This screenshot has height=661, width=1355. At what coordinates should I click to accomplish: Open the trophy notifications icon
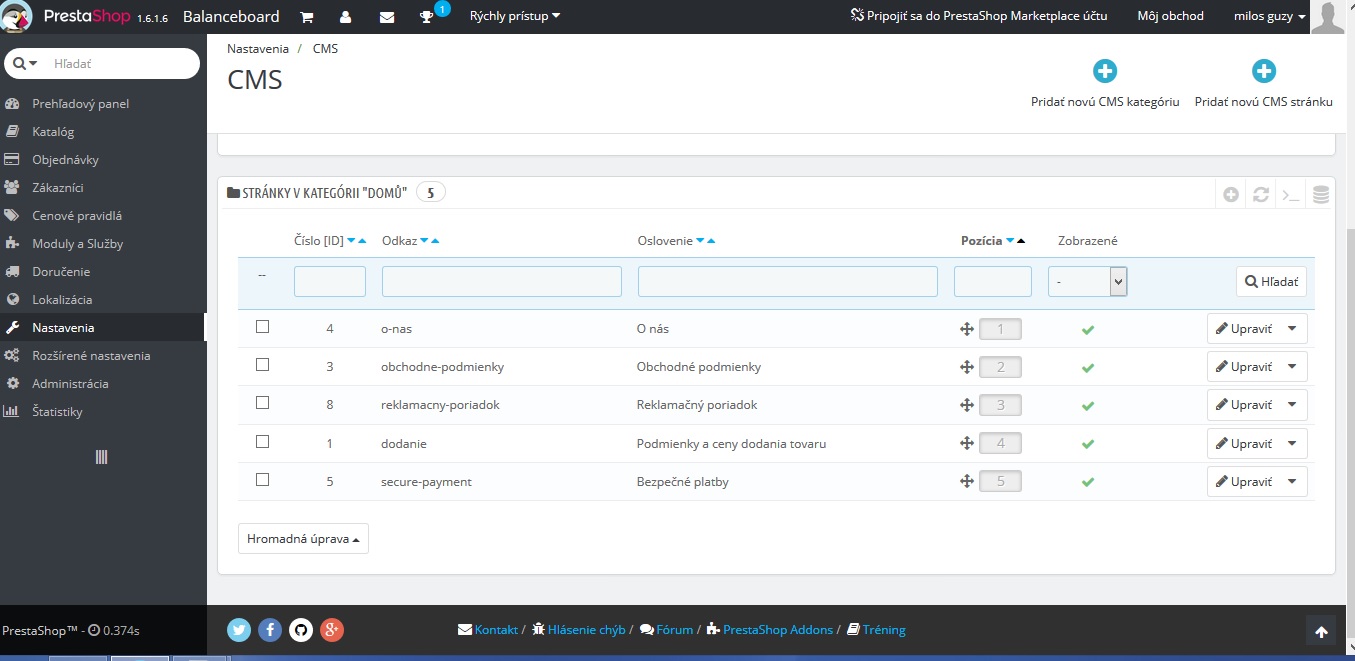coord(427,17)
